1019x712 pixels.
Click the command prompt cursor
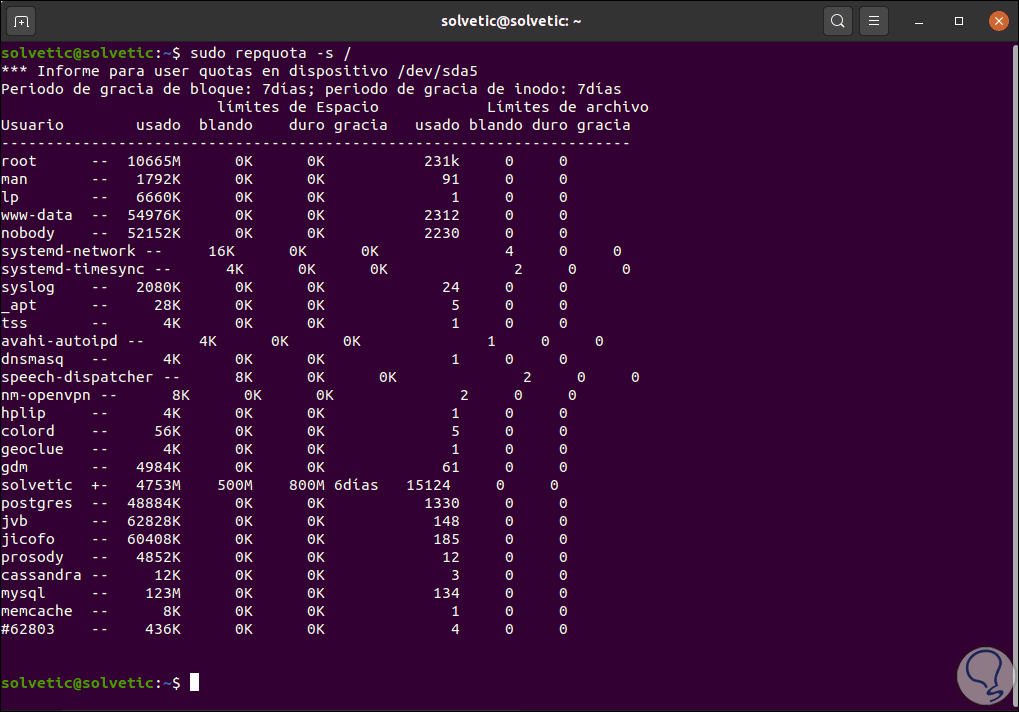coord(194,682)
